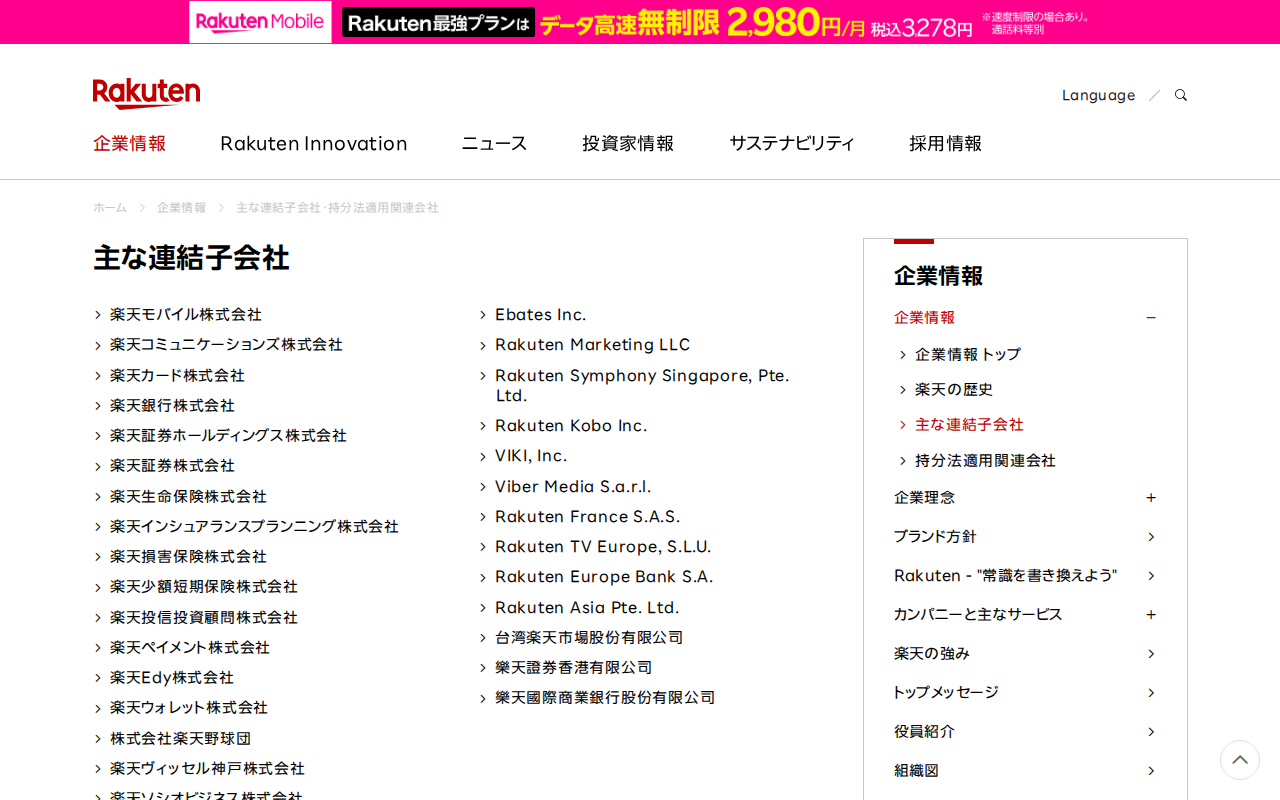Go to 企業情報 breadcrumb link
The height and width of the screenshot is (800, 1280).
181,208
